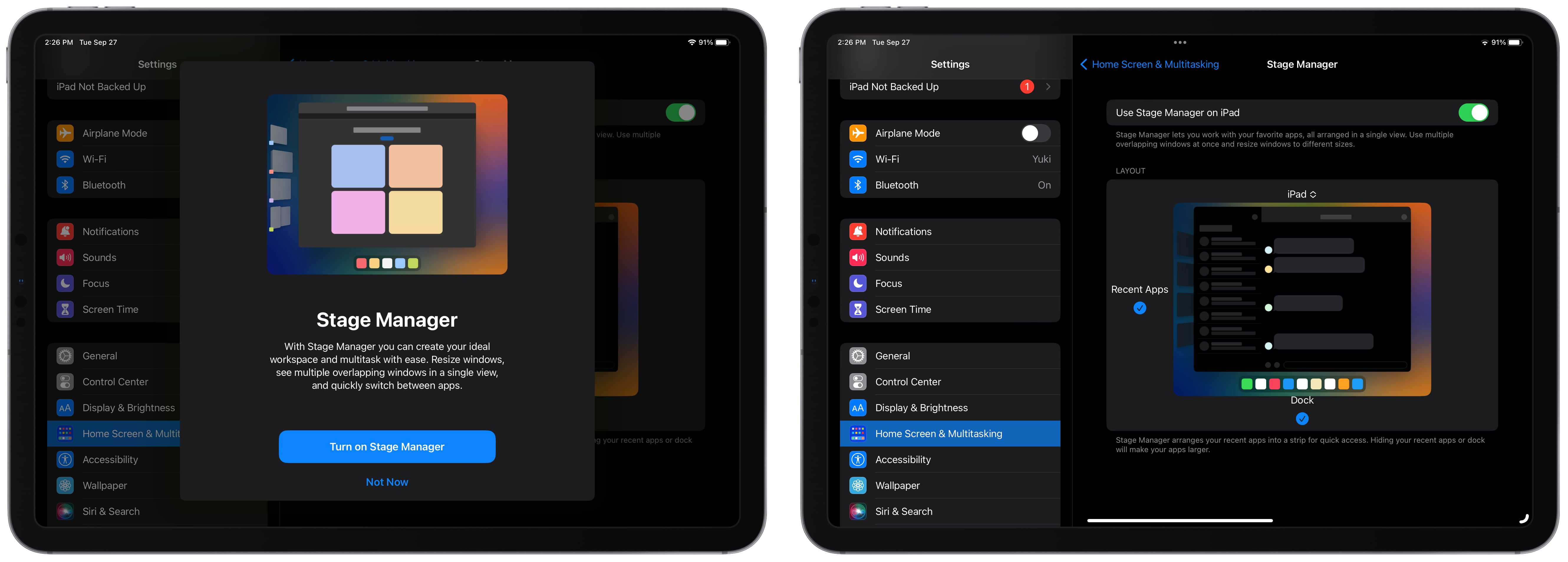Tap Turn on Stage Manager button
This screenshot has height=562, width=1568.
pyautogui.click(x=387, y=446)
